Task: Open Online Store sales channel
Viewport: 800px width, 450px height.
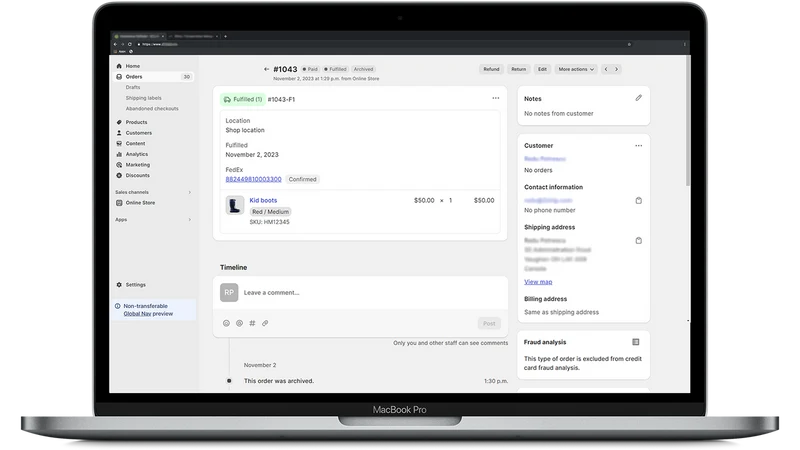Action: tap(140, 203)
